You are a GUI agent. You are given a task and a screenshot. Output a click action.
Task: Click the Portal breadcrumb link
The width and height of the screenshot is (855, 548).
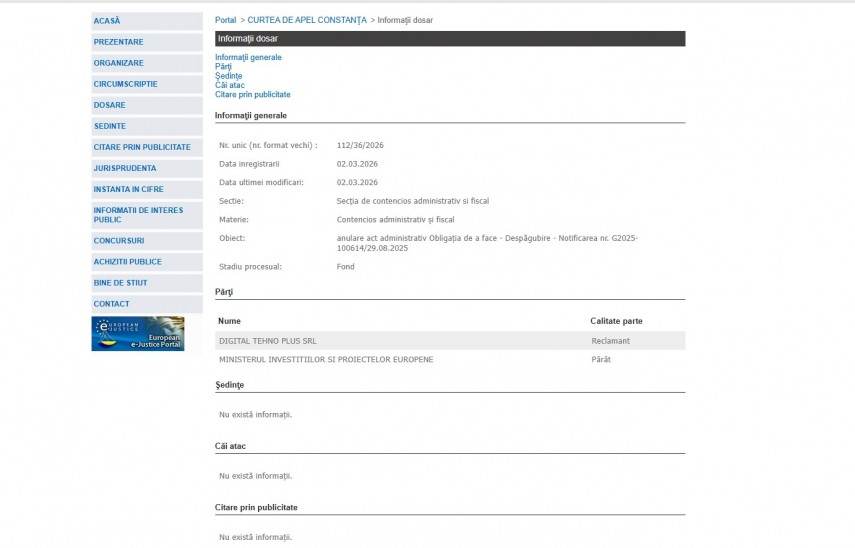pyautogui.click(x=226, y=20)
